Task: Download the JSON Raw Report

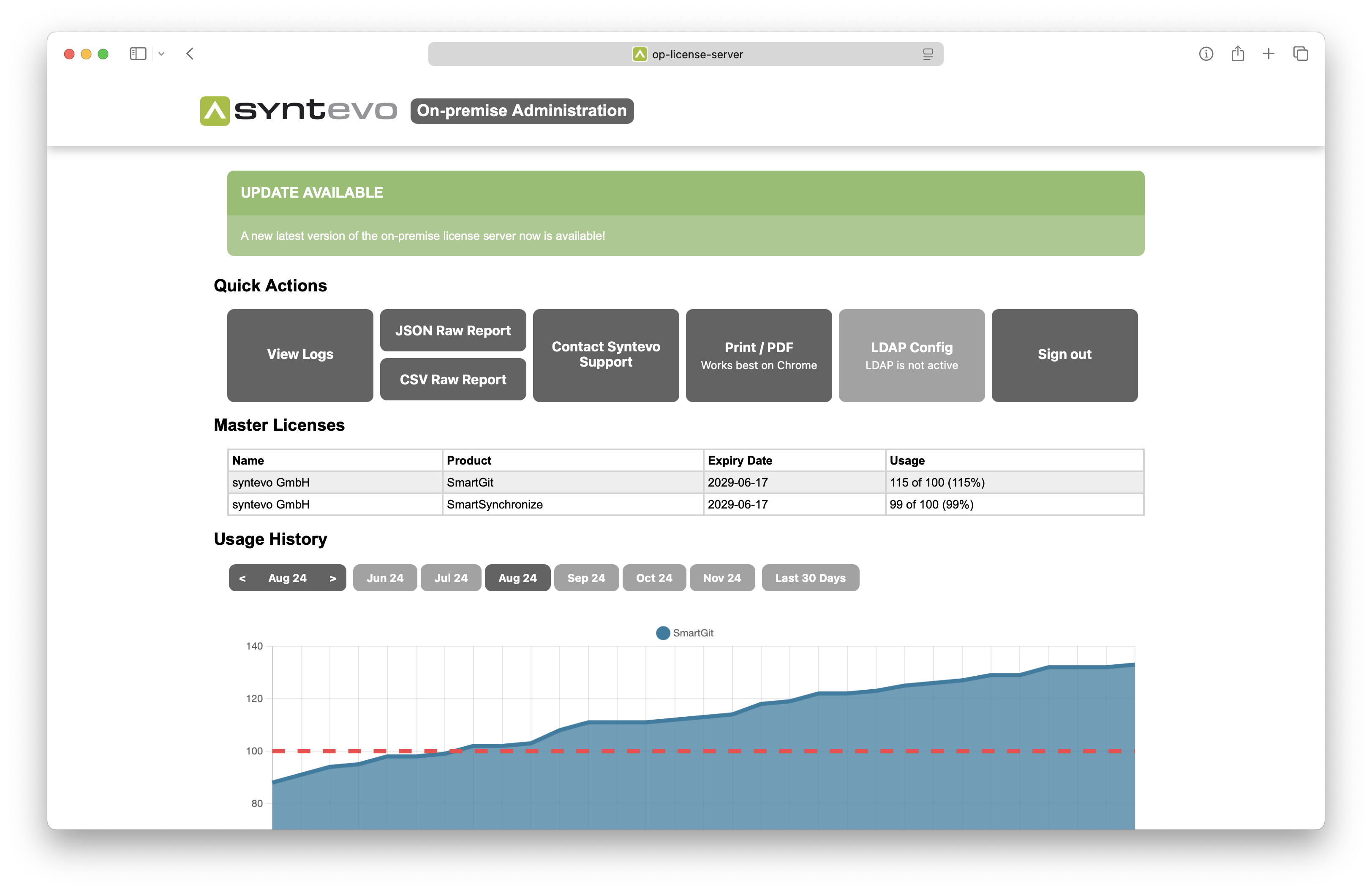Action: point(452,330)
